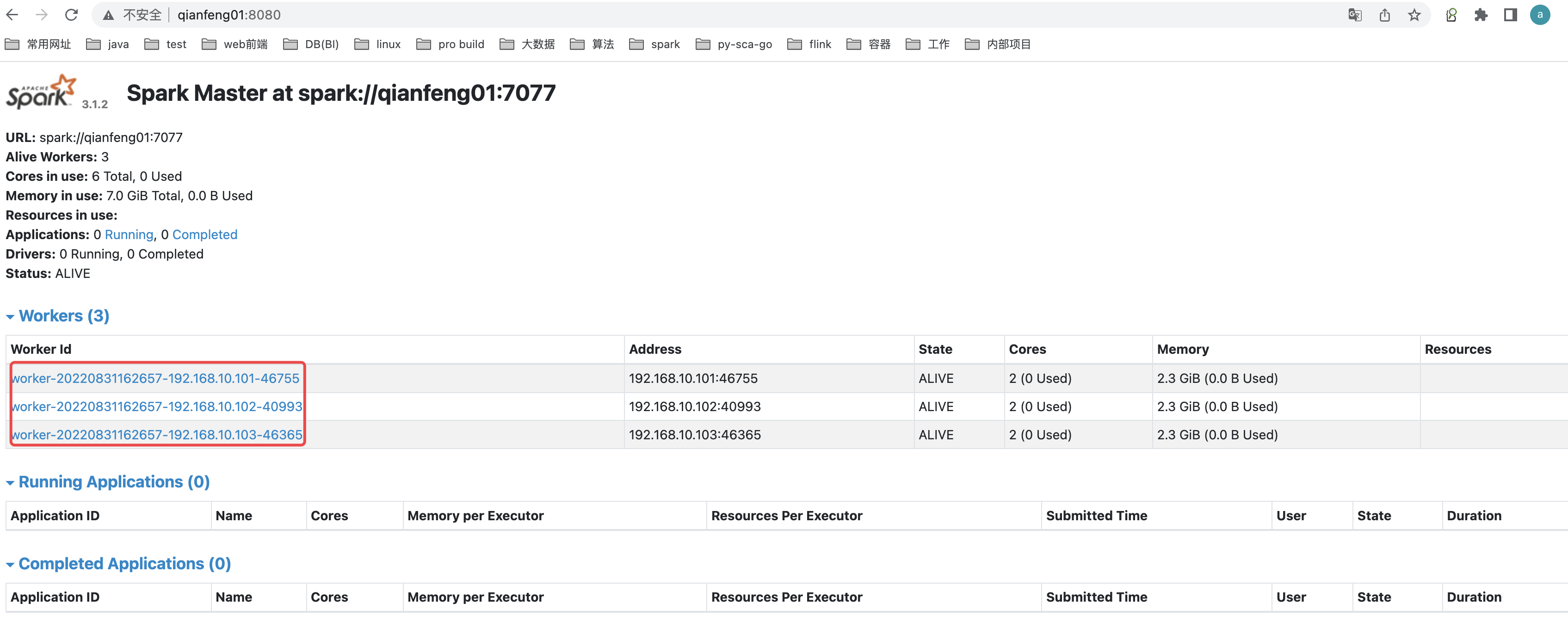Reload the Spark Master page
Image resolution: width=1568 pixels, height=628 pixels.
(71, 15)
